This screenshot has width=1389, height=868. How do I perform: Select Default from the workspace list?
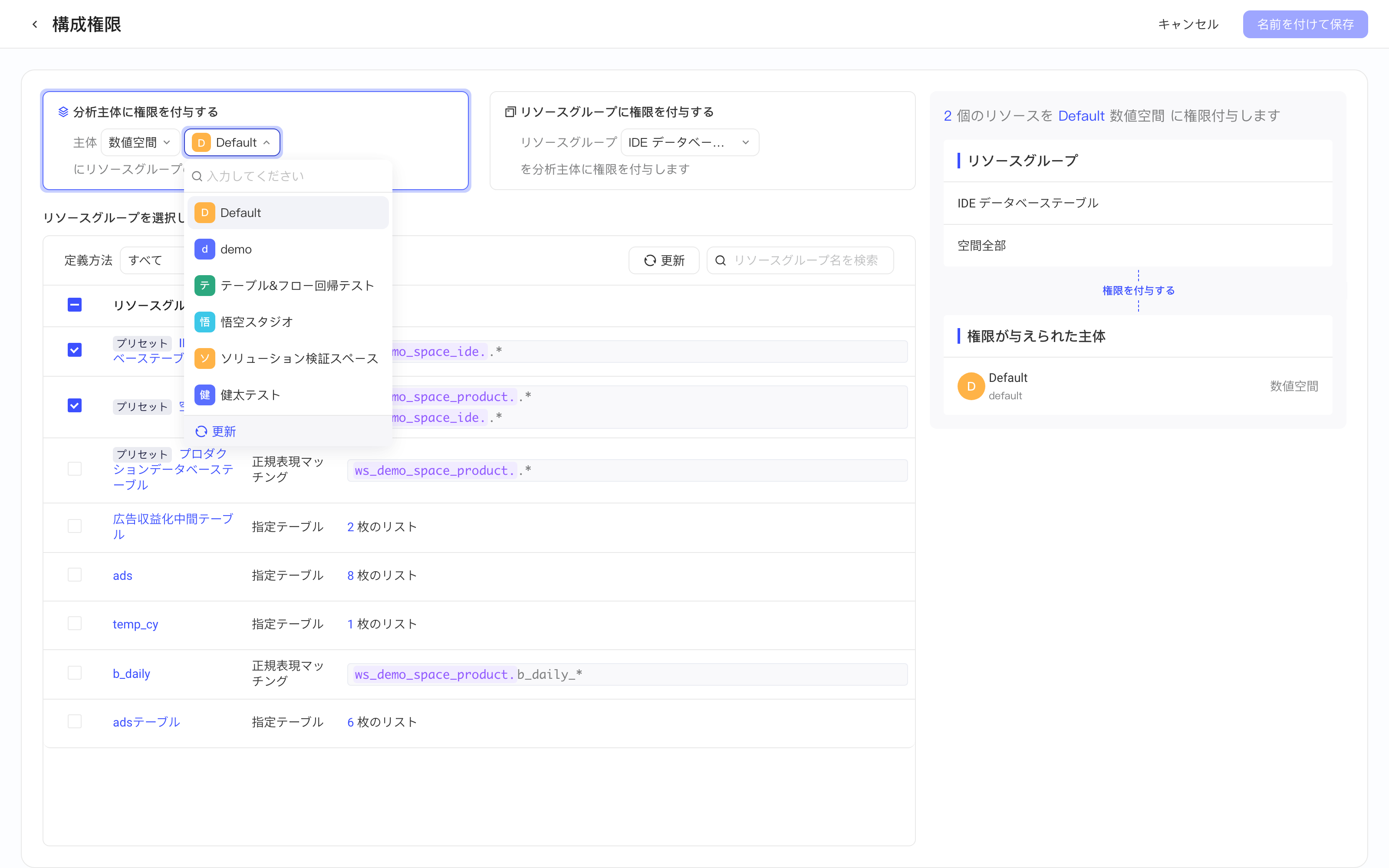pyautogui.click(x=288, y=213)
